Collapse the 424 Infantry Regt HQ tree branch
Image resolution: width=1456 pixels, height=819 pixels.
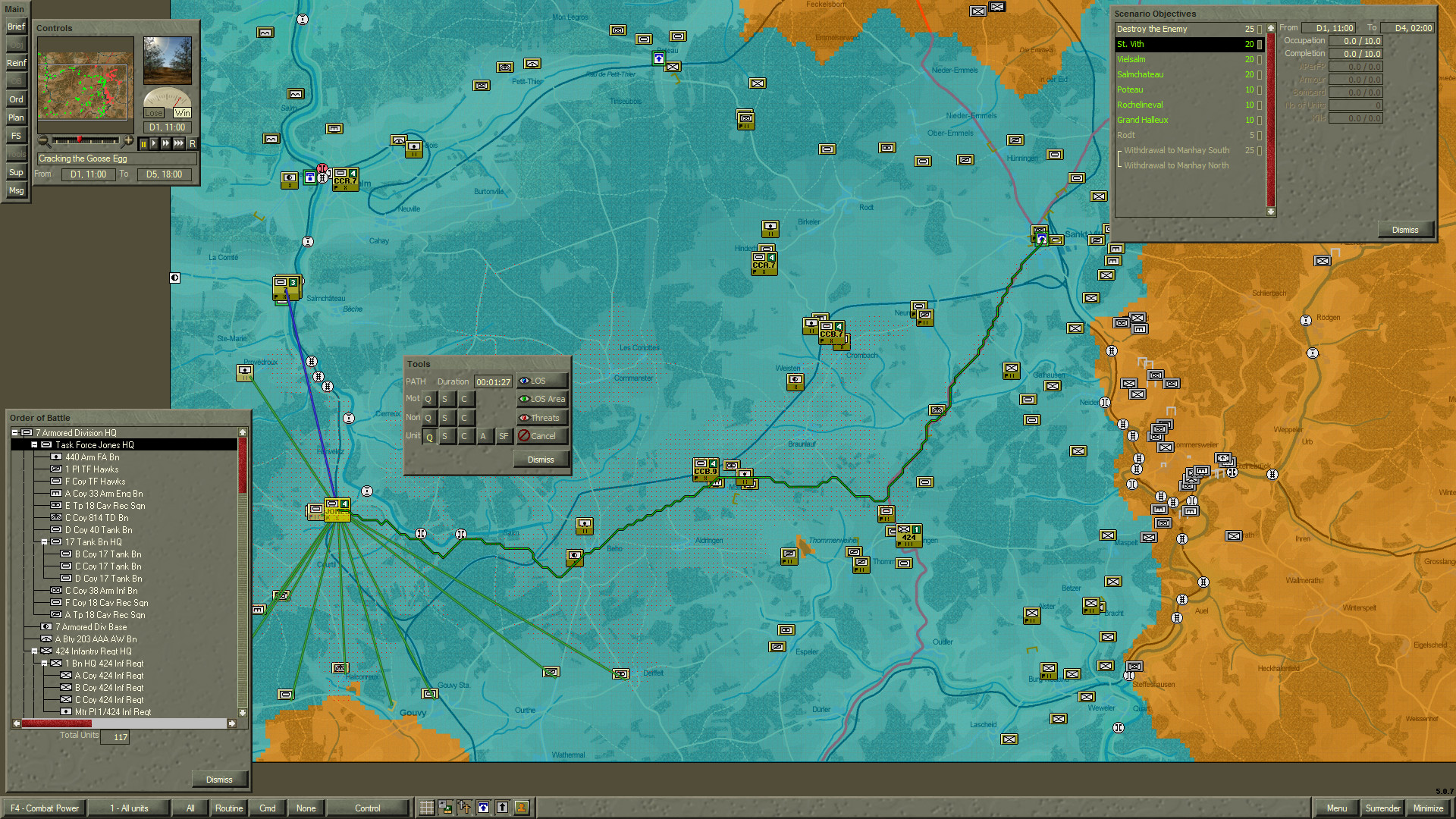point(35,651)
